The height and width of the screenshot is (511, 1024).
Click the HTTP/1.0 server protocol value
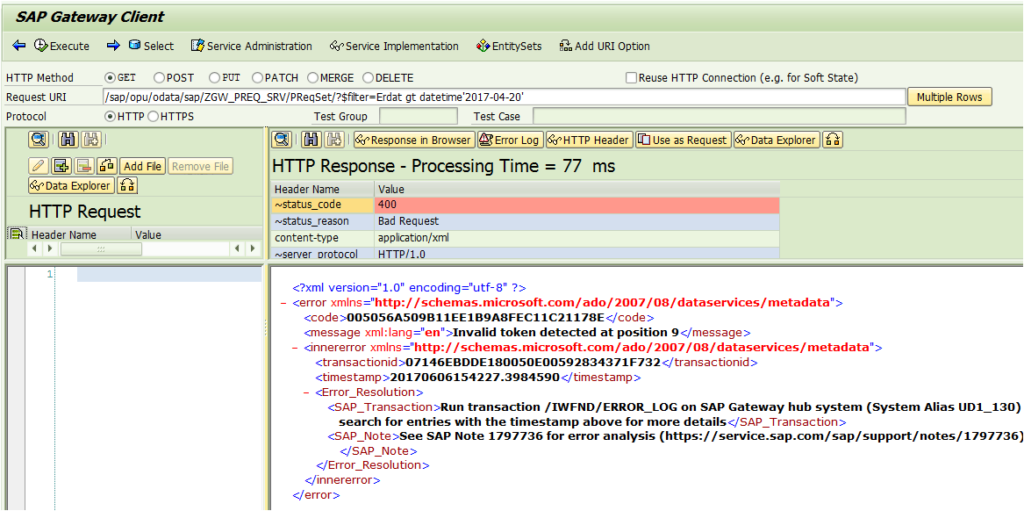pos(577,254)
